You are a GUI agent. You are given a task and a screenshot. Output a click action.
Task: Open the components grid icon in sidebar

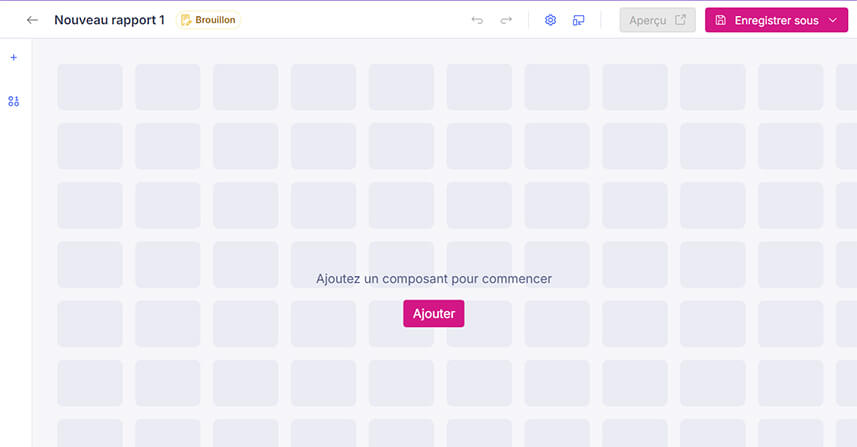(14, 101)
